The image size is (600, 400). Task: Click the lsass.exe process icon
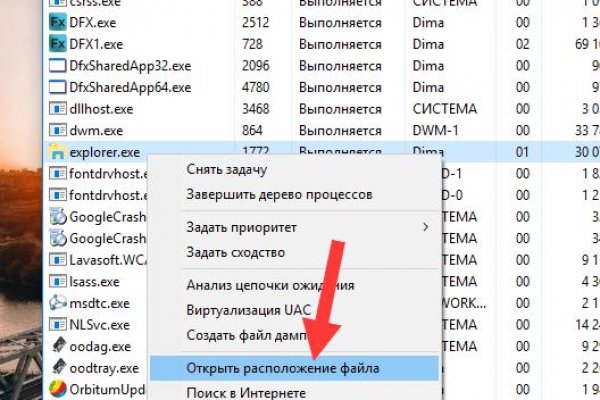point(58,281)
